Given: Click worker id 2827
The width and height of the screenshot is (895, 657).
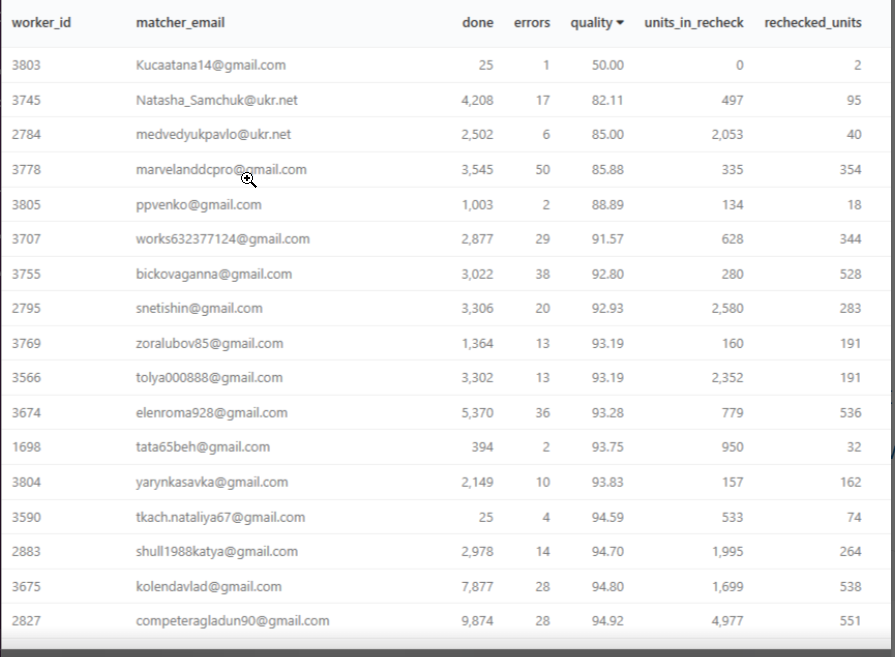Looking at the screenshot, I should [26, 621].
